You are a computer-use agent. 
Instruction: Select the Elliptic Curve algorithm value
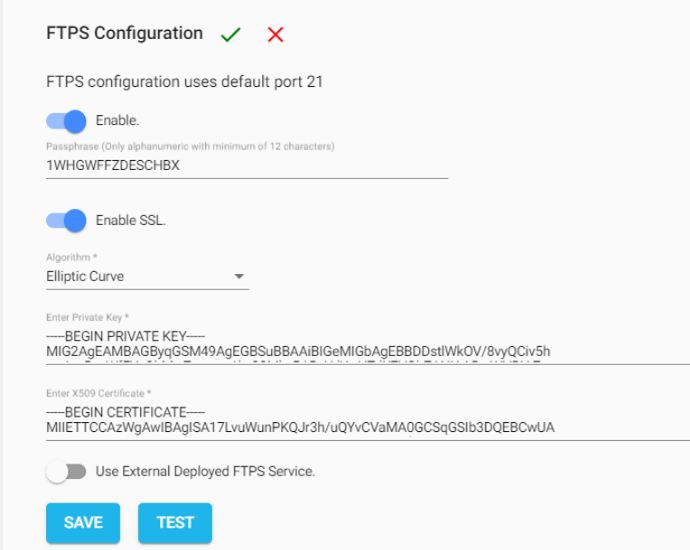click(85, 276)
